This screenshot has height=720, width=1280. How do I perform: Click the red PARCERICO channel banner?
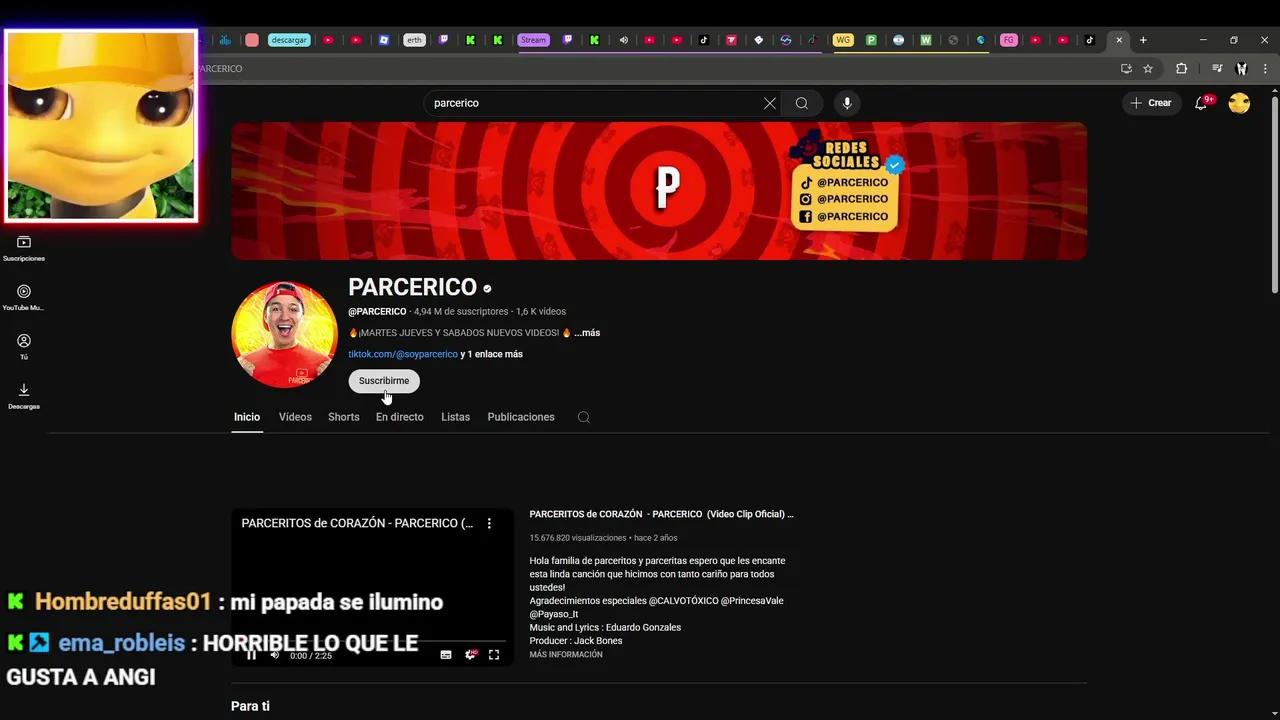659,191
